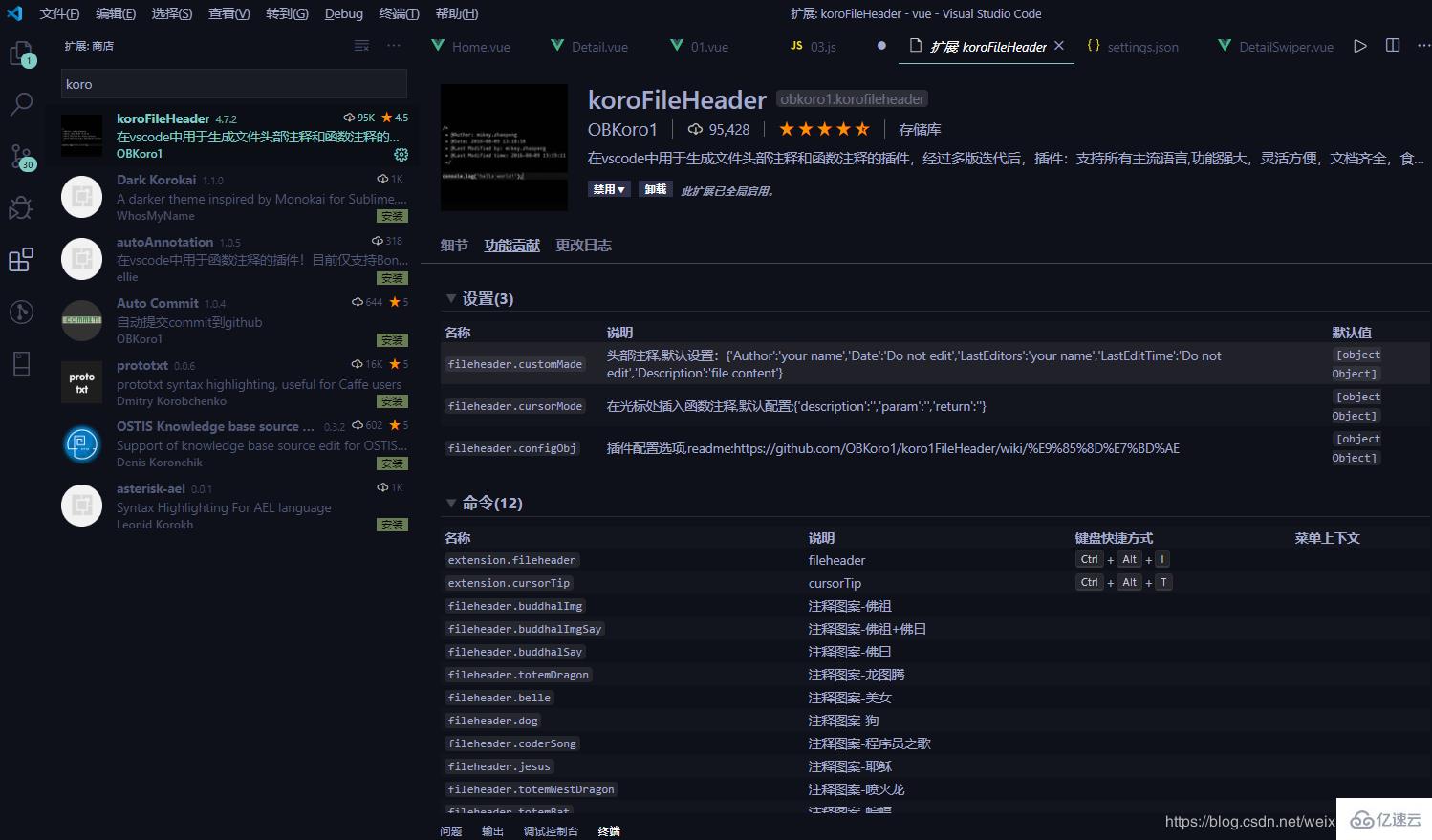1432x840 pixels.
Task: Open the Debug view bug icon
Action: coord(21,208)
